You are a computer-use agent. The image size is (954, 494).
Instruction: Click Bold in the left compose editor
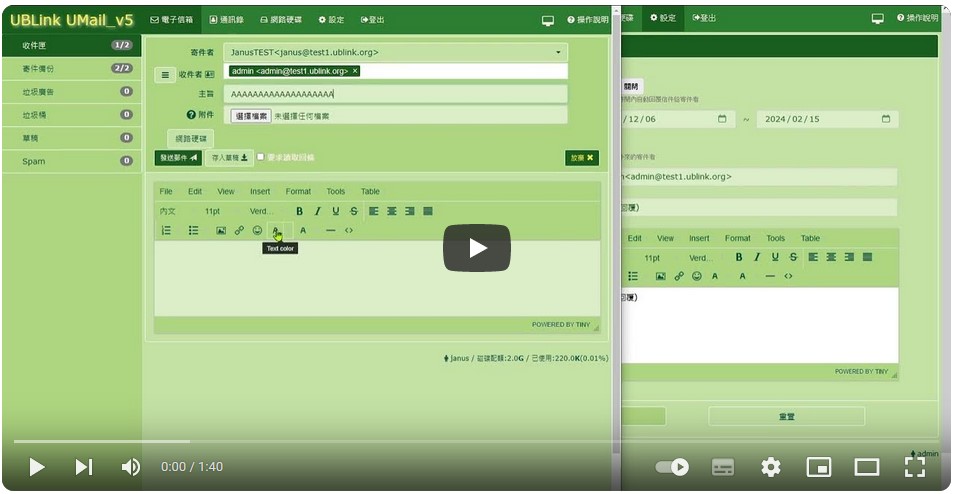coord(299,211)
